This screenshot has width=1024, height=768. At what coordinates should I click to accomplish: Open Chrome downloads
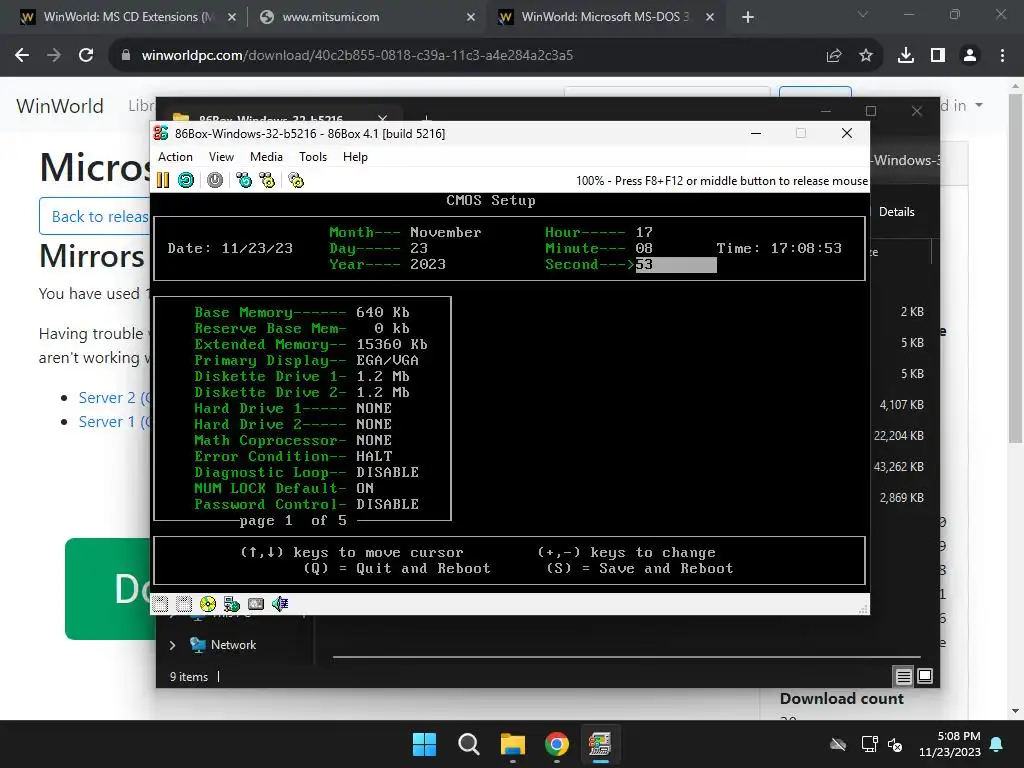pyautogui.click(x=906, y=56)
